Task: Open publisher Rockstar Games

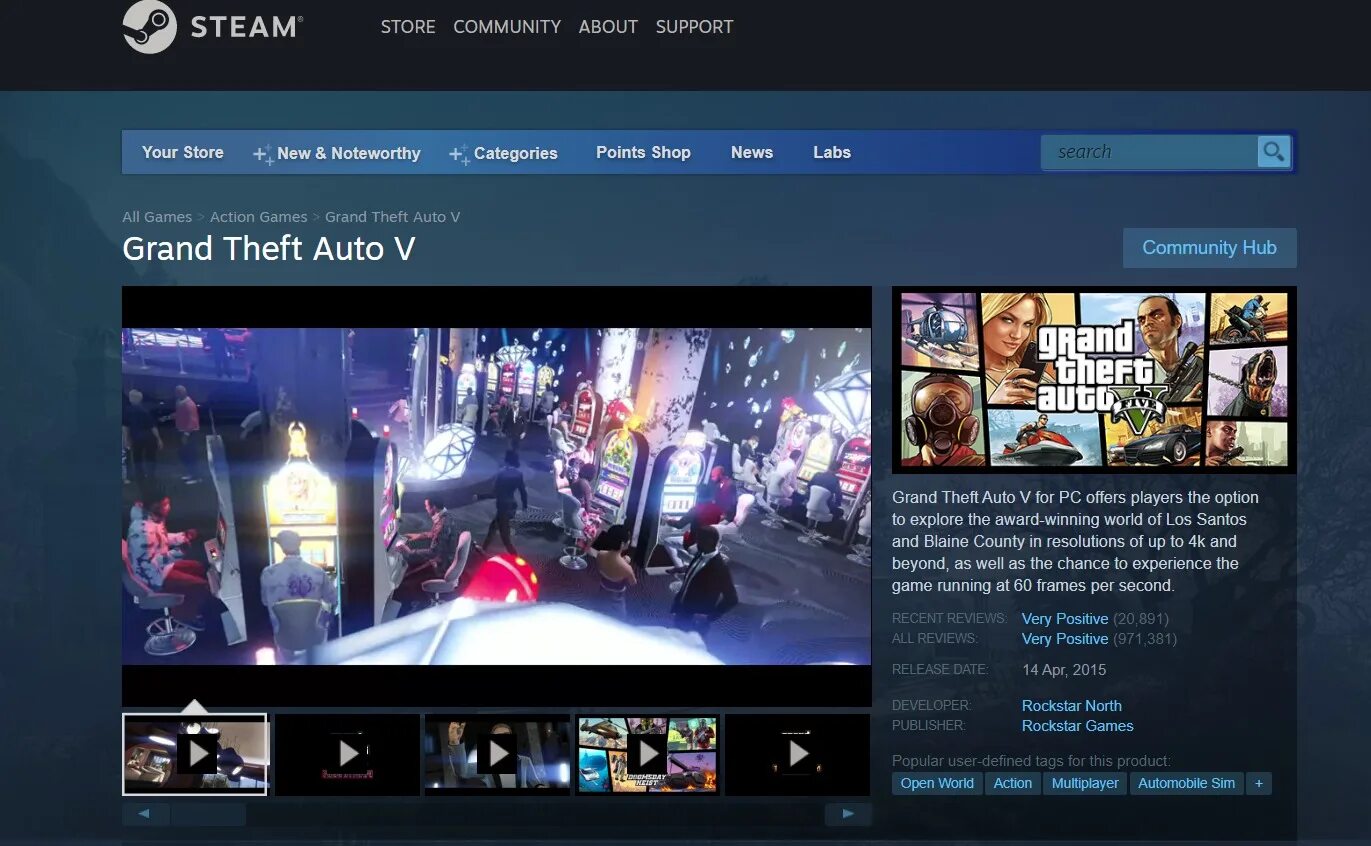Action: (1078, 726)
